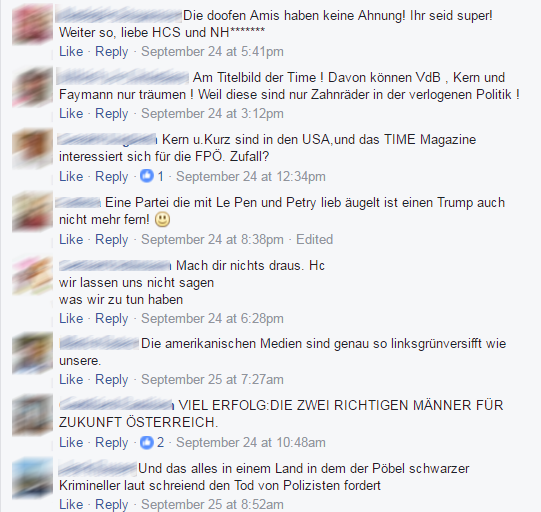Open the 'Edited' history link
The image size is (541, 512).
click(314, 239)
